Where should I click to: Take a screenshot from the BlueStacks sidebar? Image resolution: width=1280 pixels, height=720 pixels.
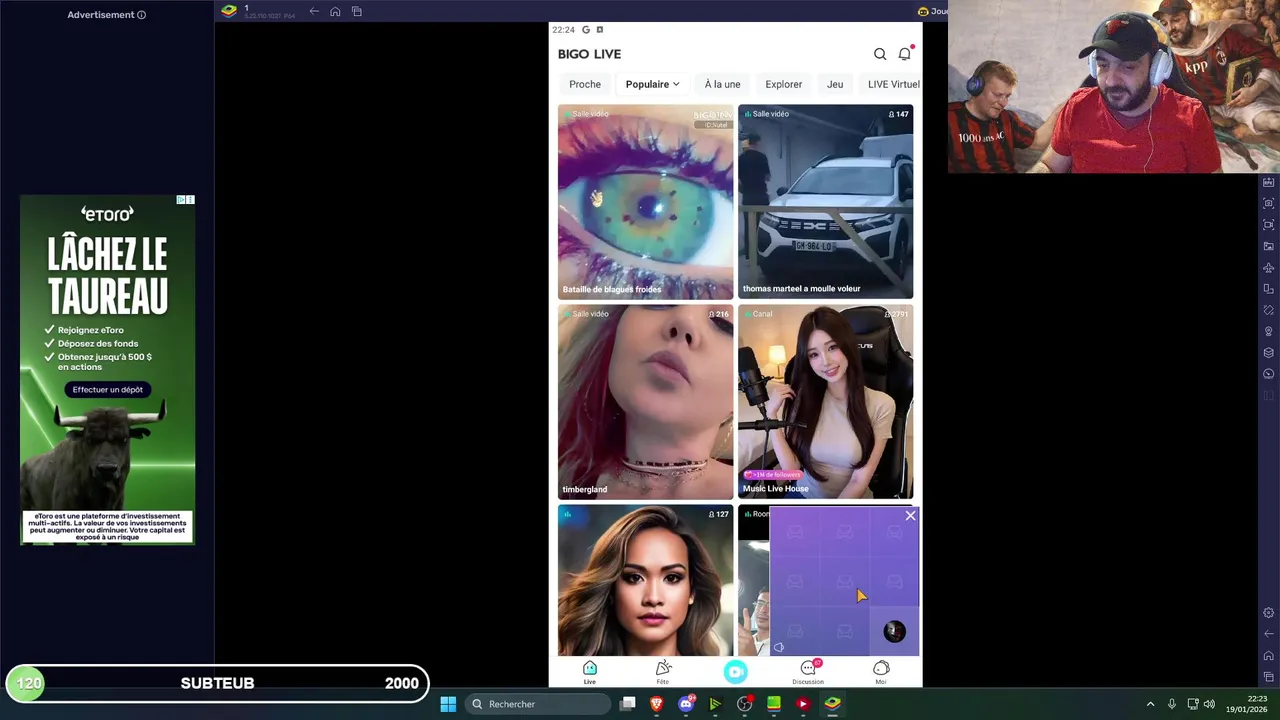click(x=1269, y=204)
